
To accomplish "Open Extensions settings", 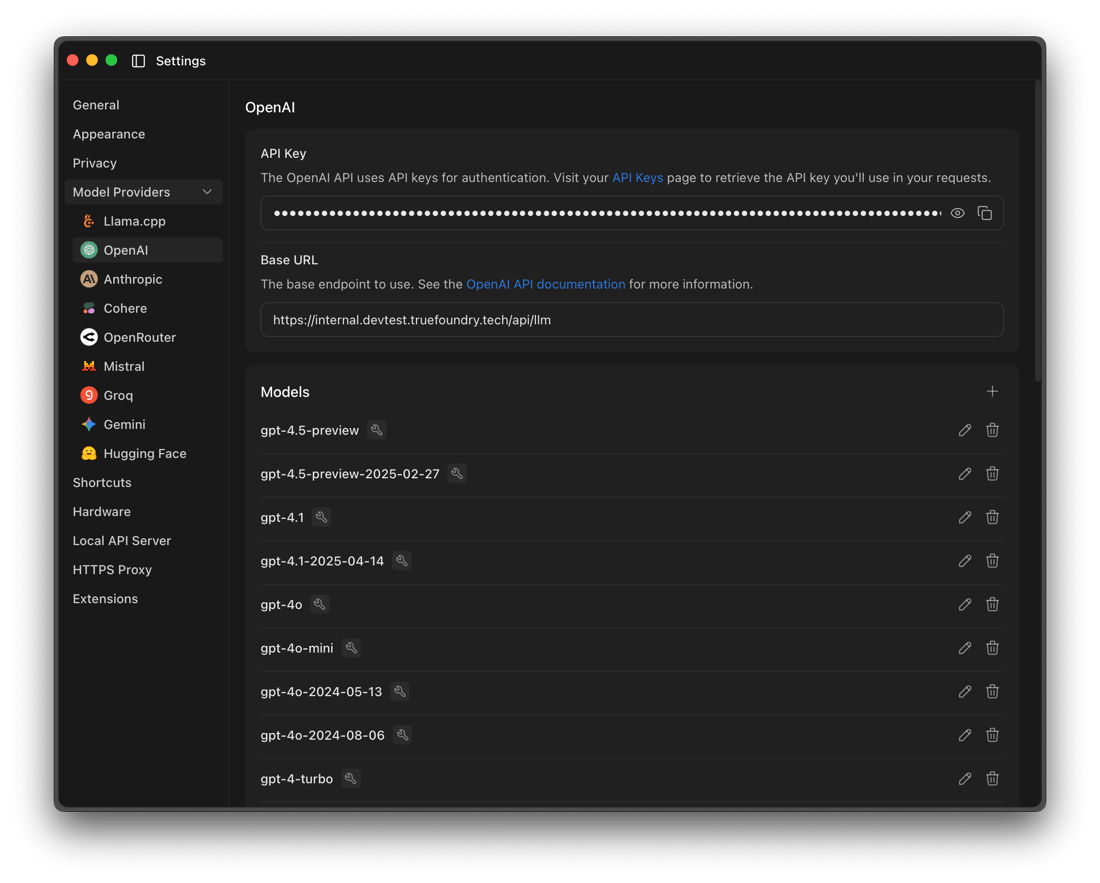I will pos(105,599).
